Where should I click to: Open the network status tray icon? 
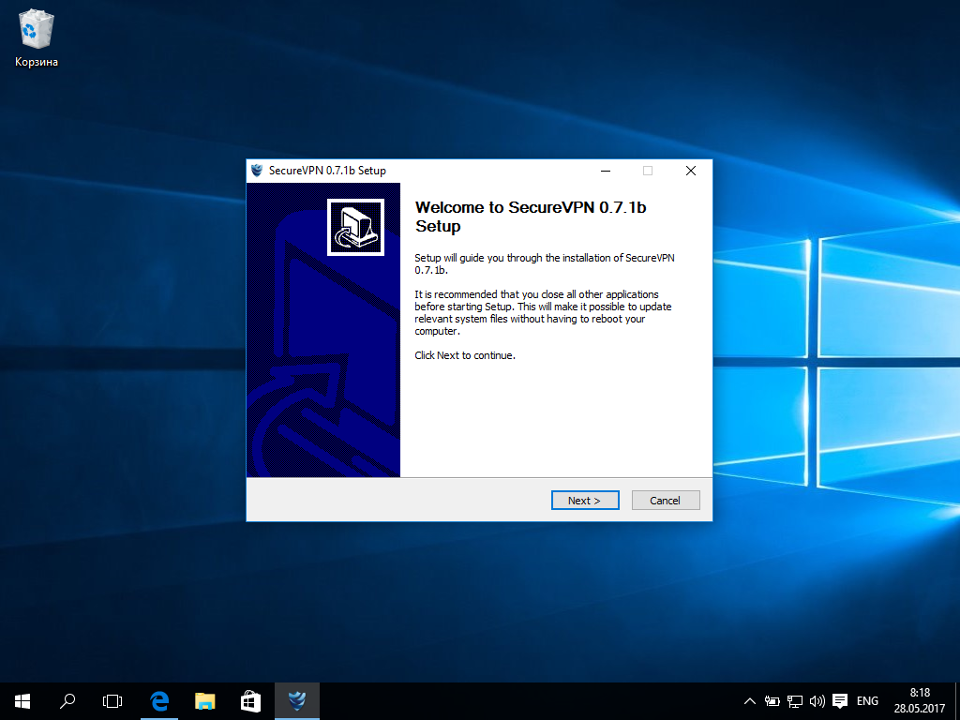795,701
